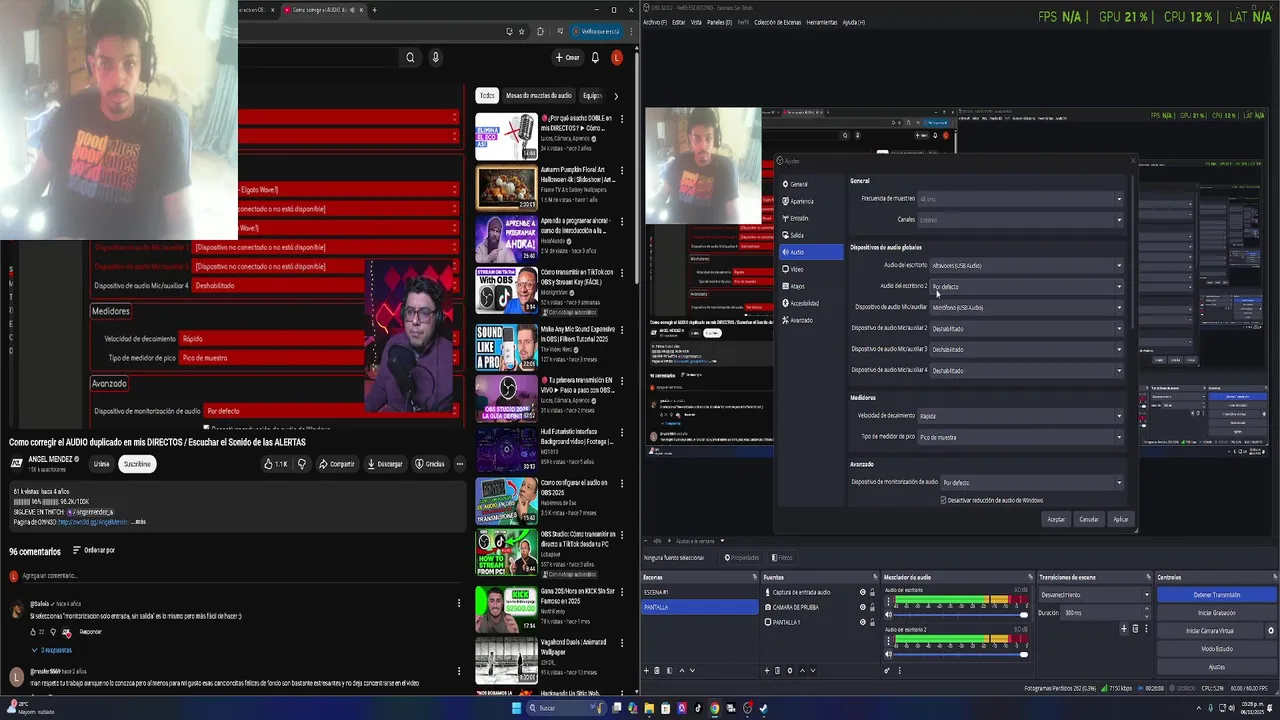The width and height of the screenshot is (1280, 720).
Task: Lock the CAMARA DE PRUEBA source
Action: pyautogui.click(x=873, y=607)
